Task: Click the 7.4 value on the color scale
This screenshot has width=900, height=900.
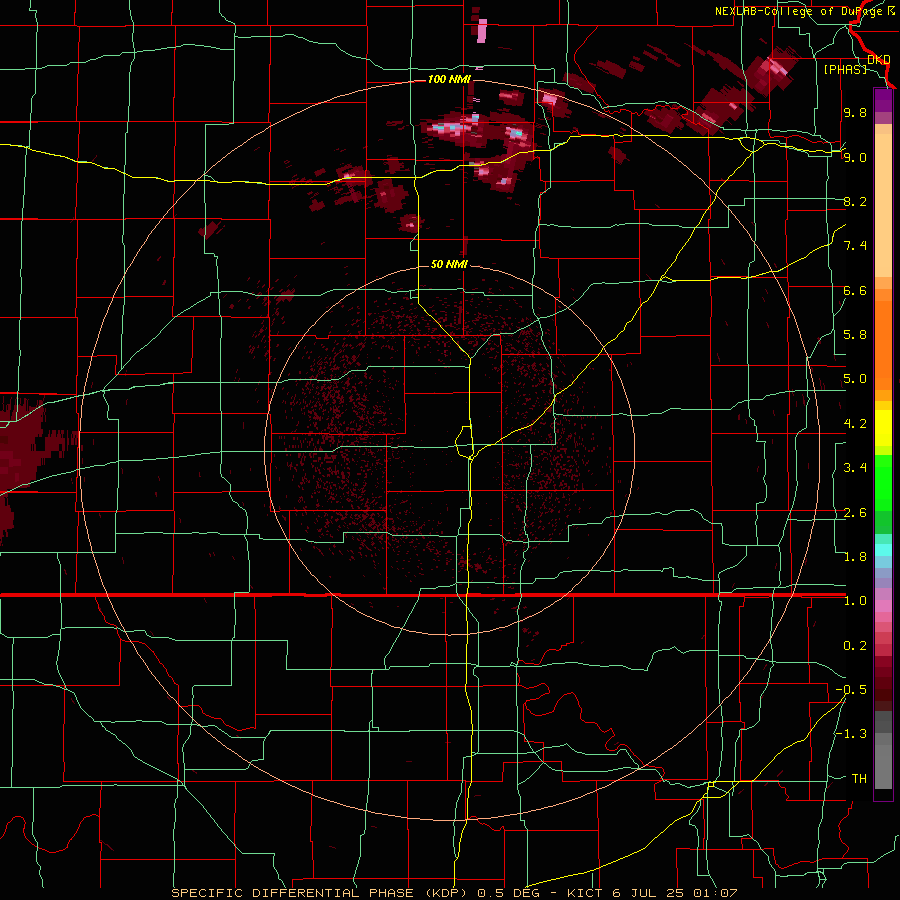Action: coord(855,246)
